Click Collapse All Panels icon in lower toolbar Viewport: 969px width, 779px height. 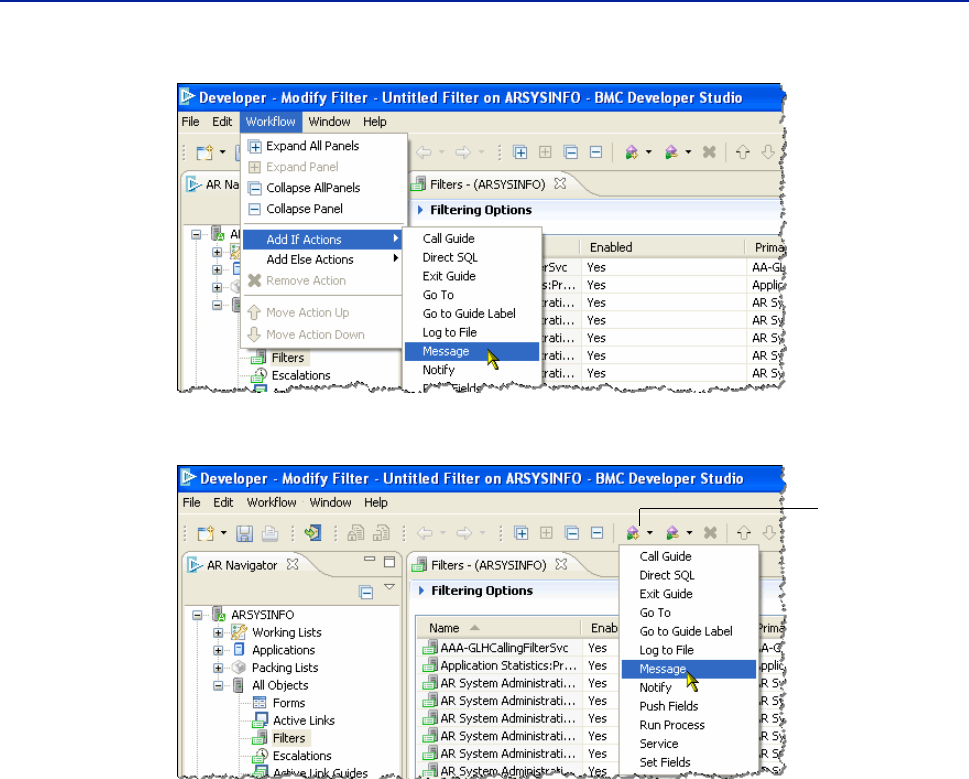pyautogui.click(x=572, y=533)
